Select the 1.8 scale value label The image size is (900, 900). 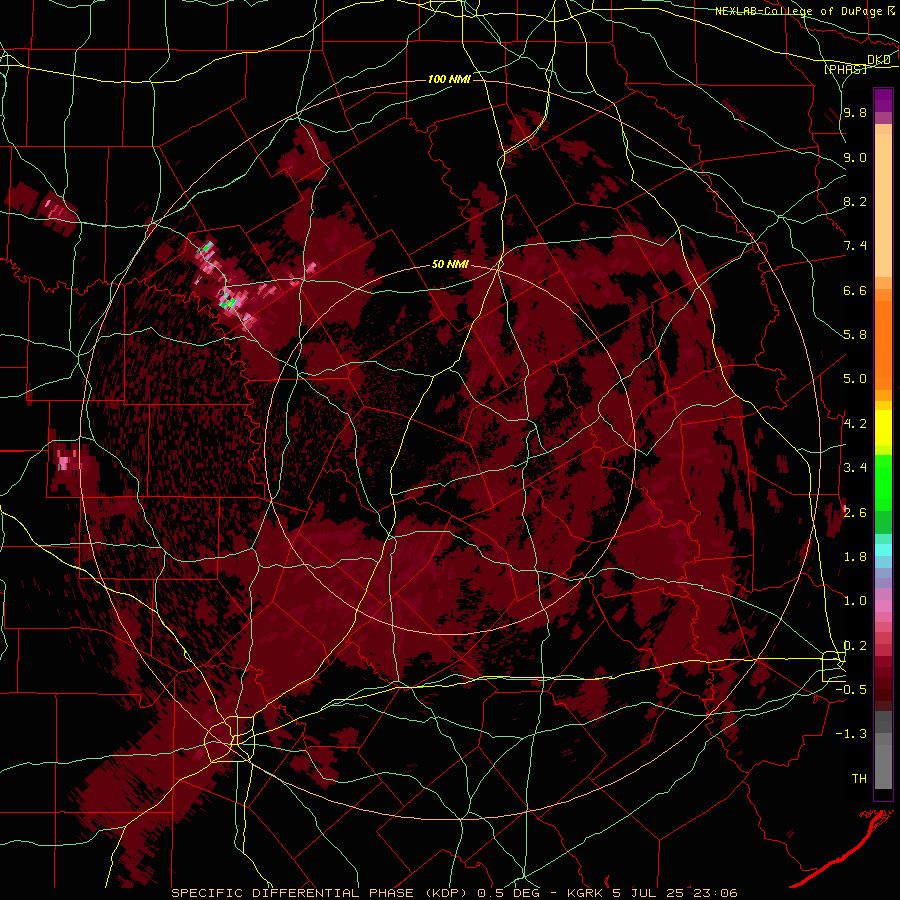point(855,557)
